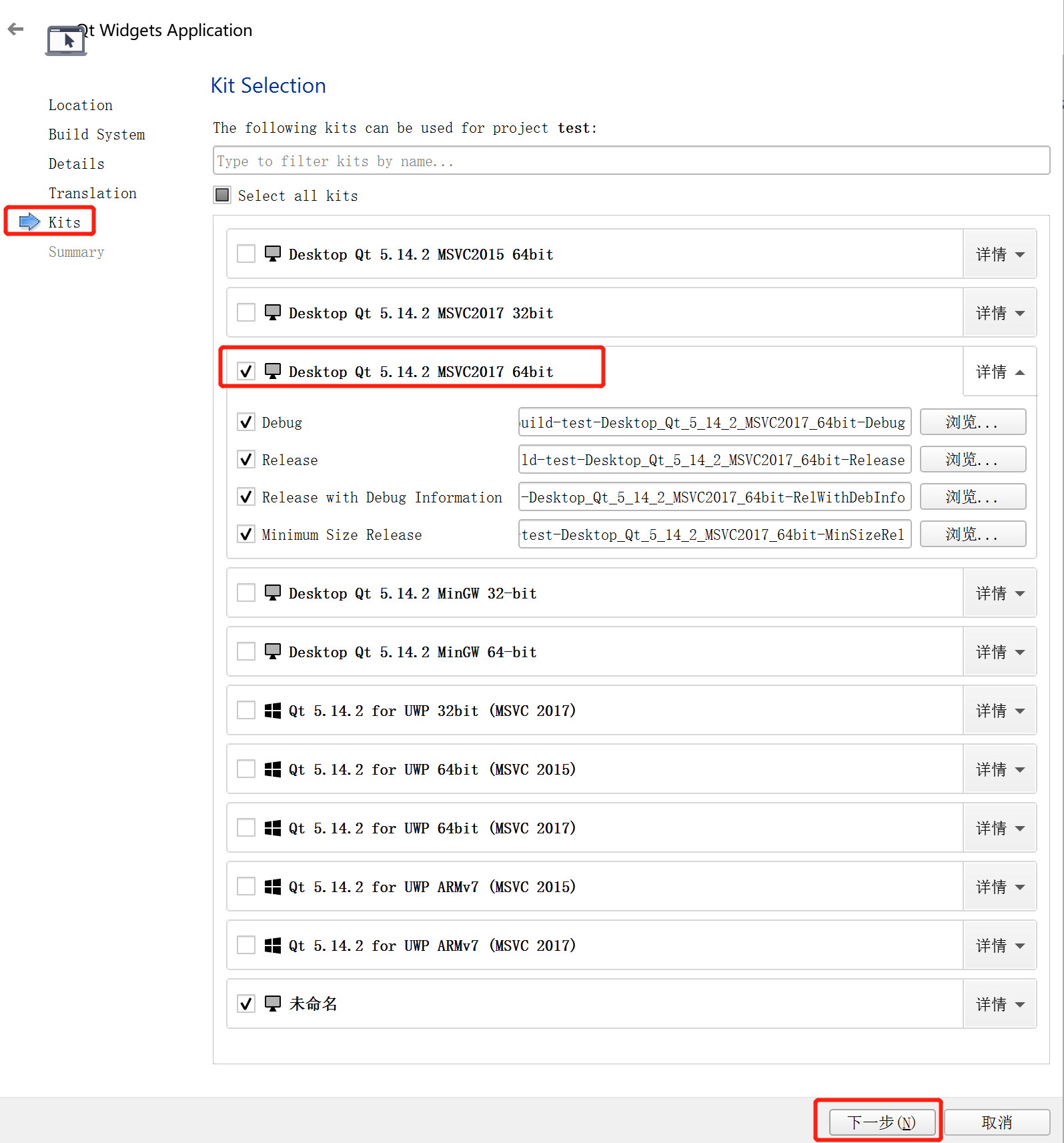The image size is (1064, 1143).
Task: Click Windows icon for UWP 32bit MSVC 2017
Action: click(273, 711)
